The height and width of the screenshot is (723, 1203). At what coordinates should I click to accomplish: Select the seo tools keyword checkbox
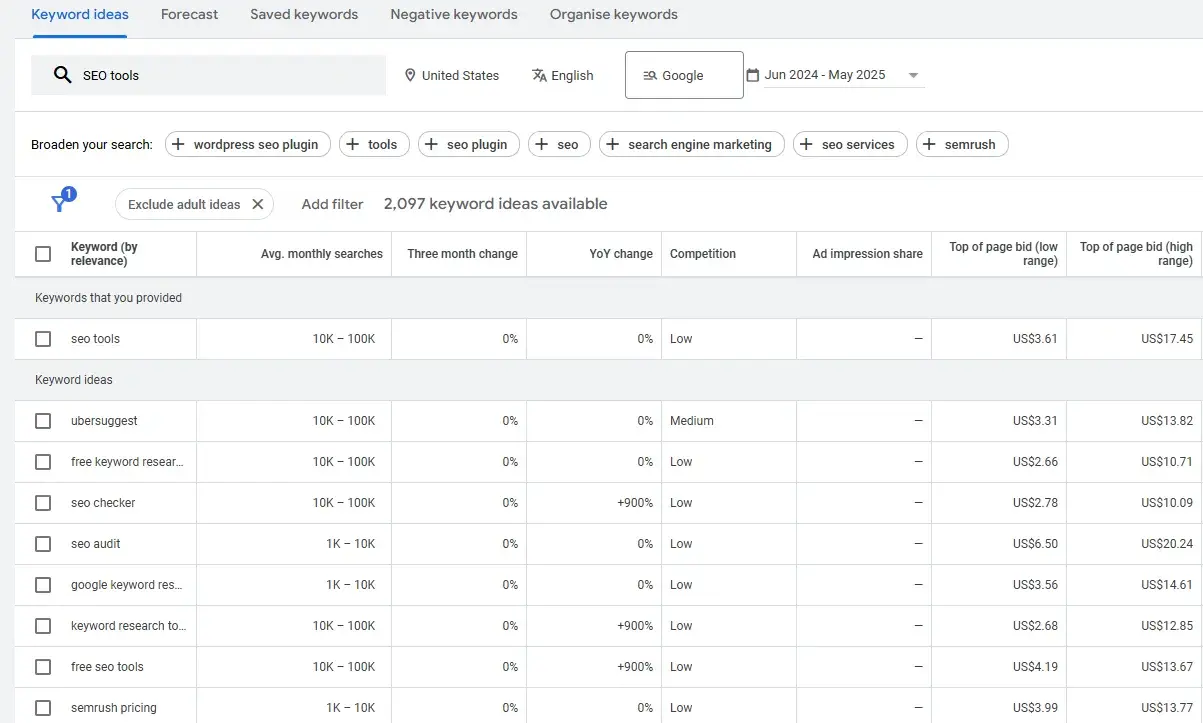[43, 338]
